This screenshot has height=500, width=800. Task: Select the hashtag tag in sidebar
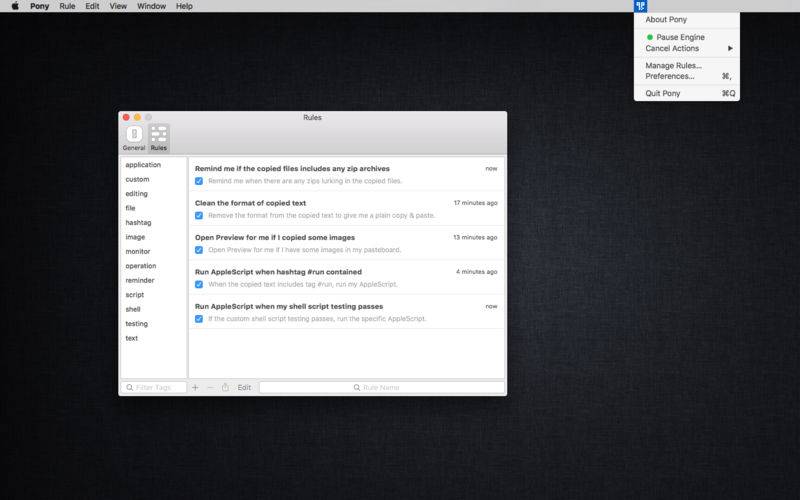tap(138, 222)
